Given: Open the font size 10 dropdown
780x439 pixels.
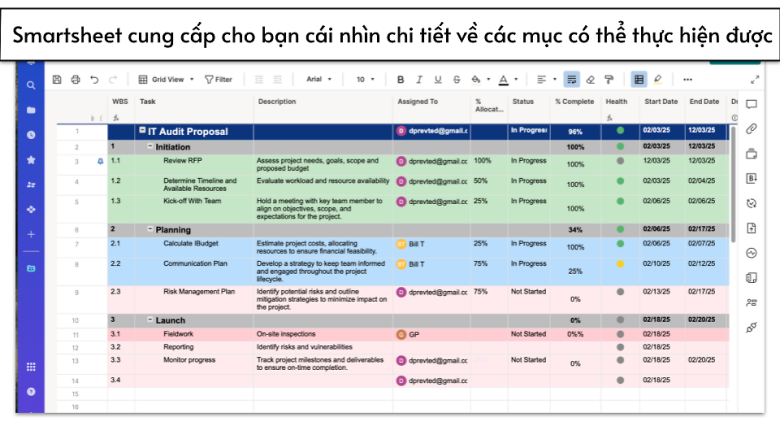Looking at the screenshot, I should click(365, 80).
